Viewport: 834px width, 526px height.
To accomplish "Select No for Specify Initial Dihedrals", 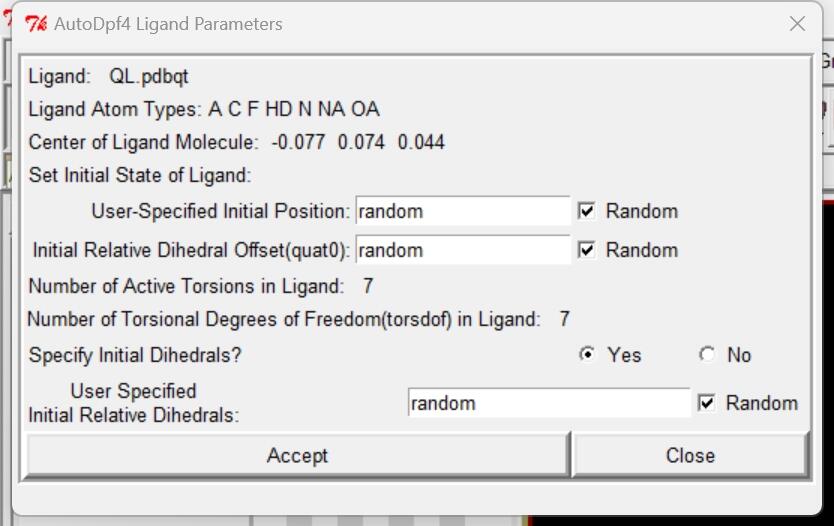I will (707, 355).
